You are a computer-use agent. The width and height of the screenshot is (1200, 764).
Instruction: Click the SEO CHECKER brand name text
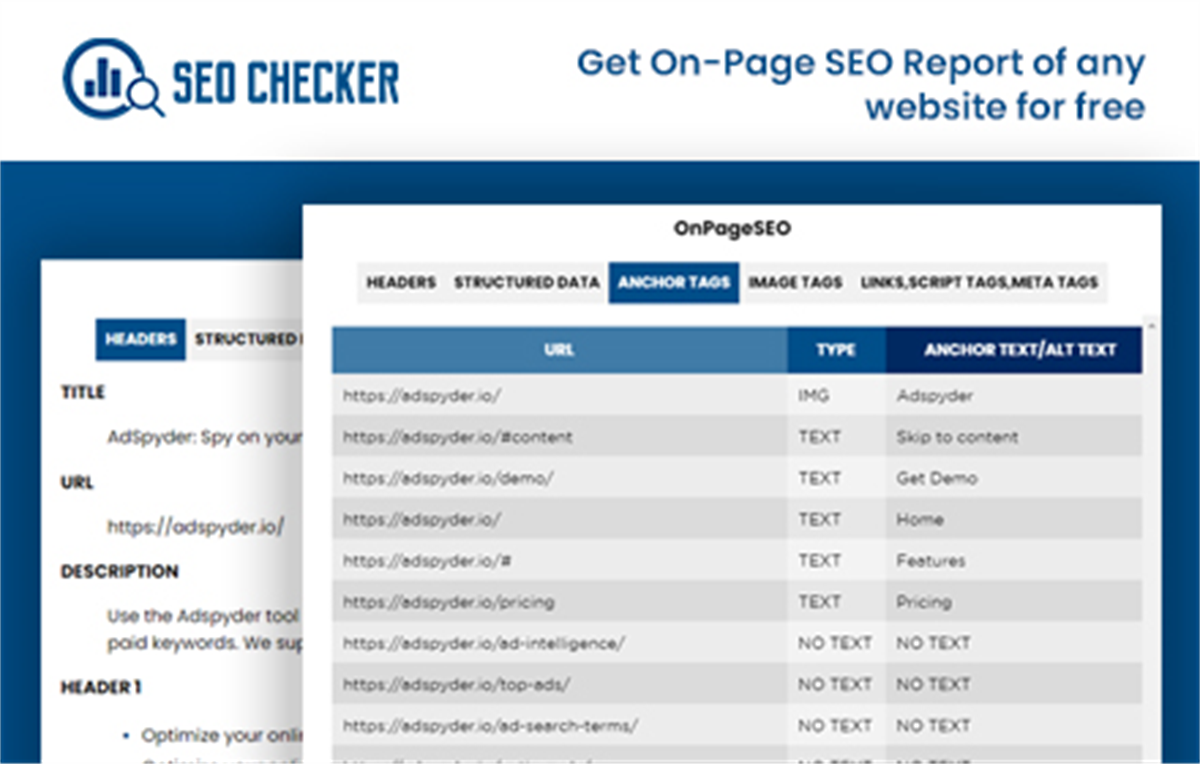[x=286, y=82]
